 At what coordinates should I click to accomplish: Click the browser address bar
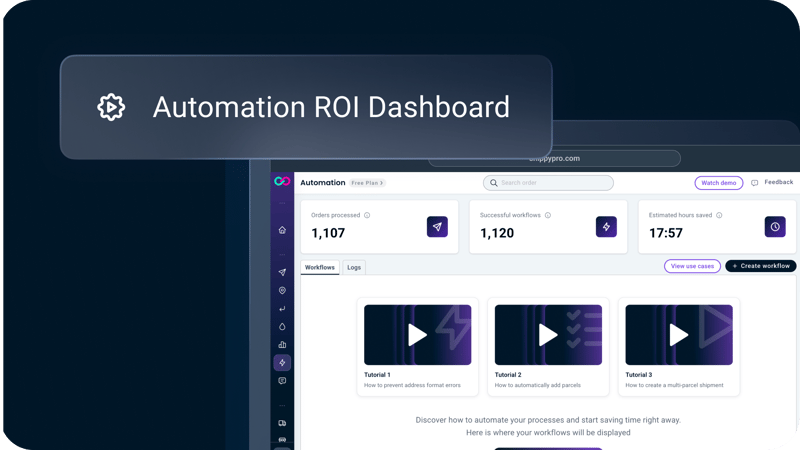(554, 158)
